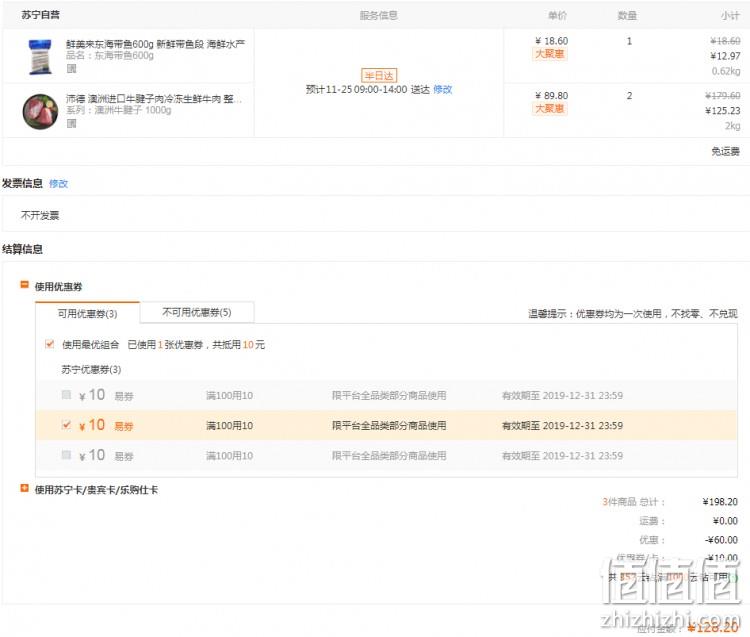Click the 苏宁优惠券(3) group label
Screen dimensions: 750x637
(91, 370)
